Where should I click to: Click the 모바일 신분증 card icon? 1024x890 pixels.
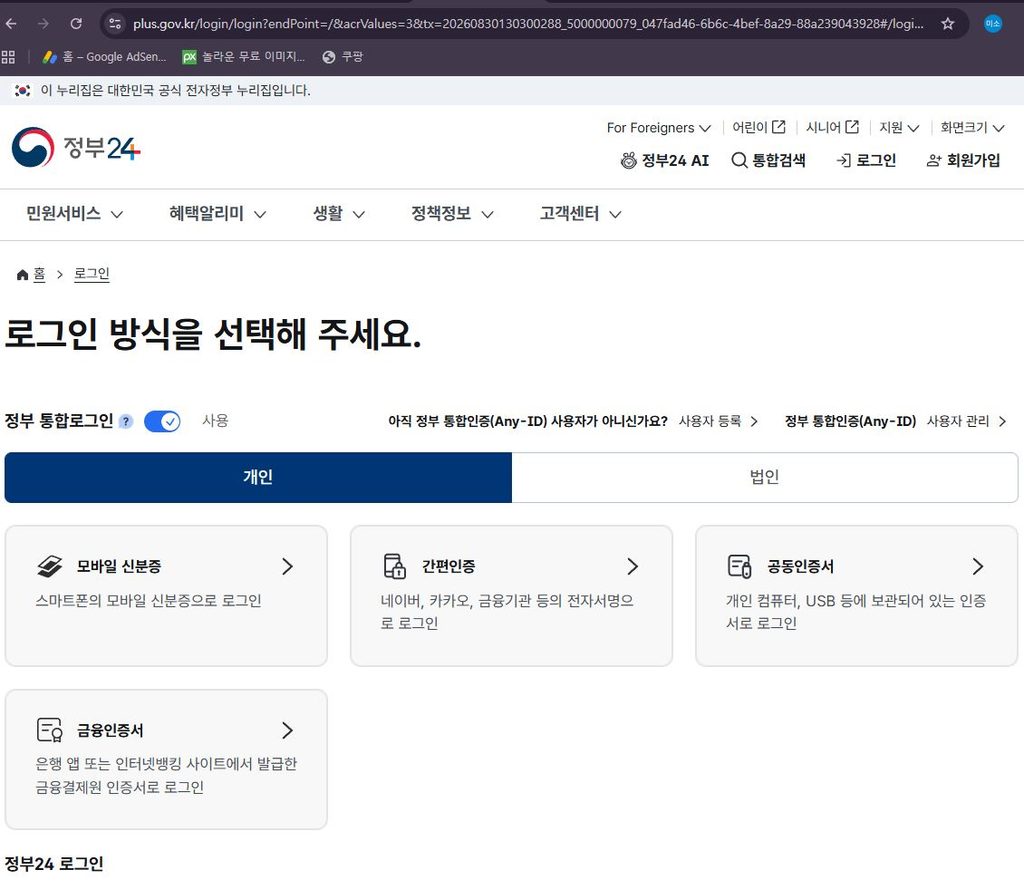[50, 566]
